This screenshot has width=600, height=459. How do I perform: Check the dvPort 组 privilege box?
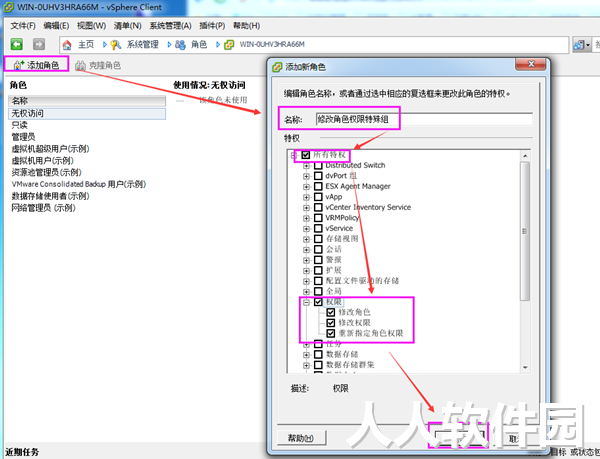click(318, 176)
